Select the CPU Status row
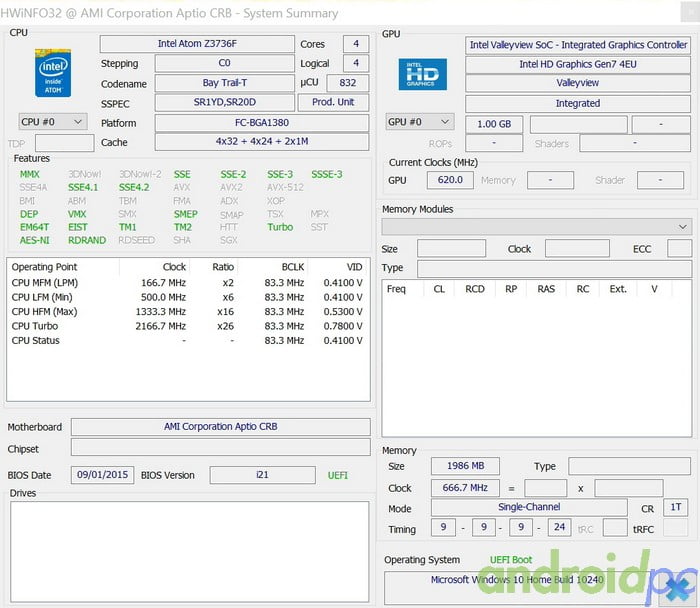 pyautogui.click(x=188, y=341)
